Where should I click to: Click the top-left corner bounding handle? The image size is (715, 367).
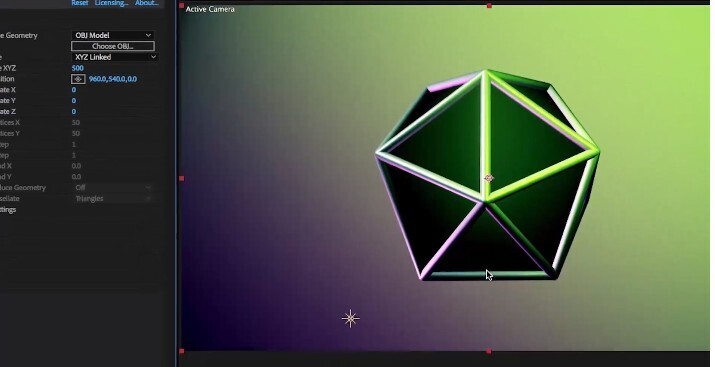pyautogui.click(x=182, y=6)
